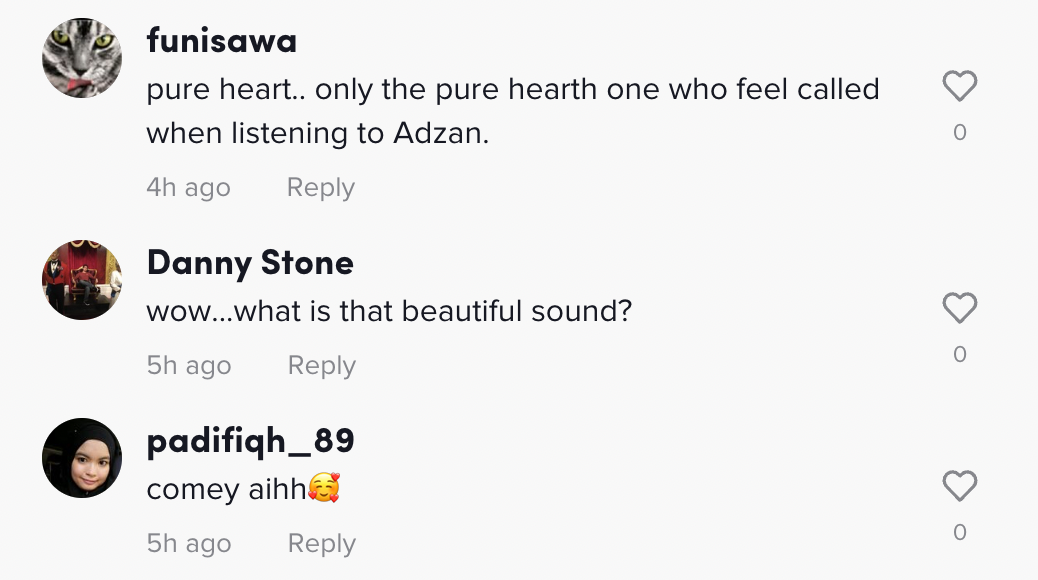
Task: Reply to padifiqh_89's comment
Action: pyautogui.click(x=321, y=544)
